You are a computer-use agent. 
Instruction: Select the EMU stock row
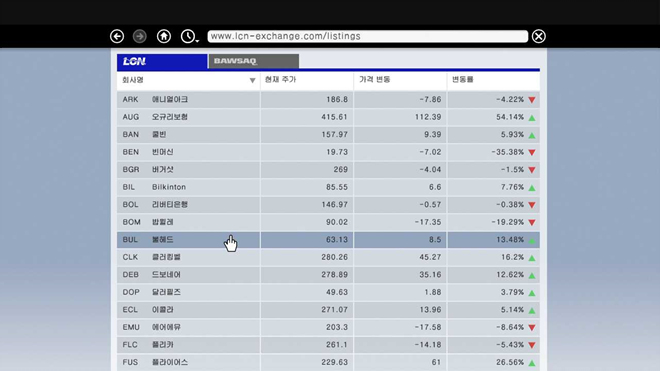(x=328, y=327)
